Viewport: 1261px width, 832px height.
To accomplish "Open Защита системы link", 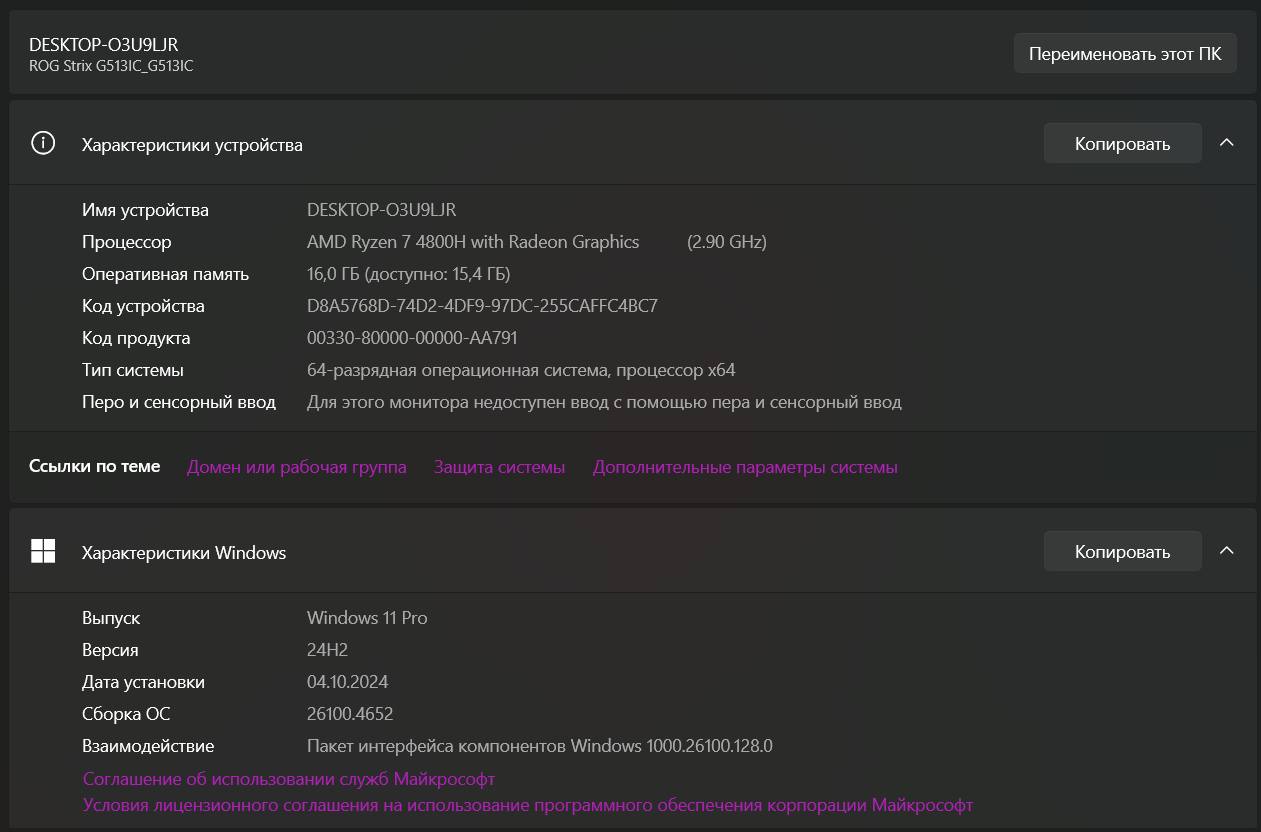I will pyautogui.click(x=499, y=467).
